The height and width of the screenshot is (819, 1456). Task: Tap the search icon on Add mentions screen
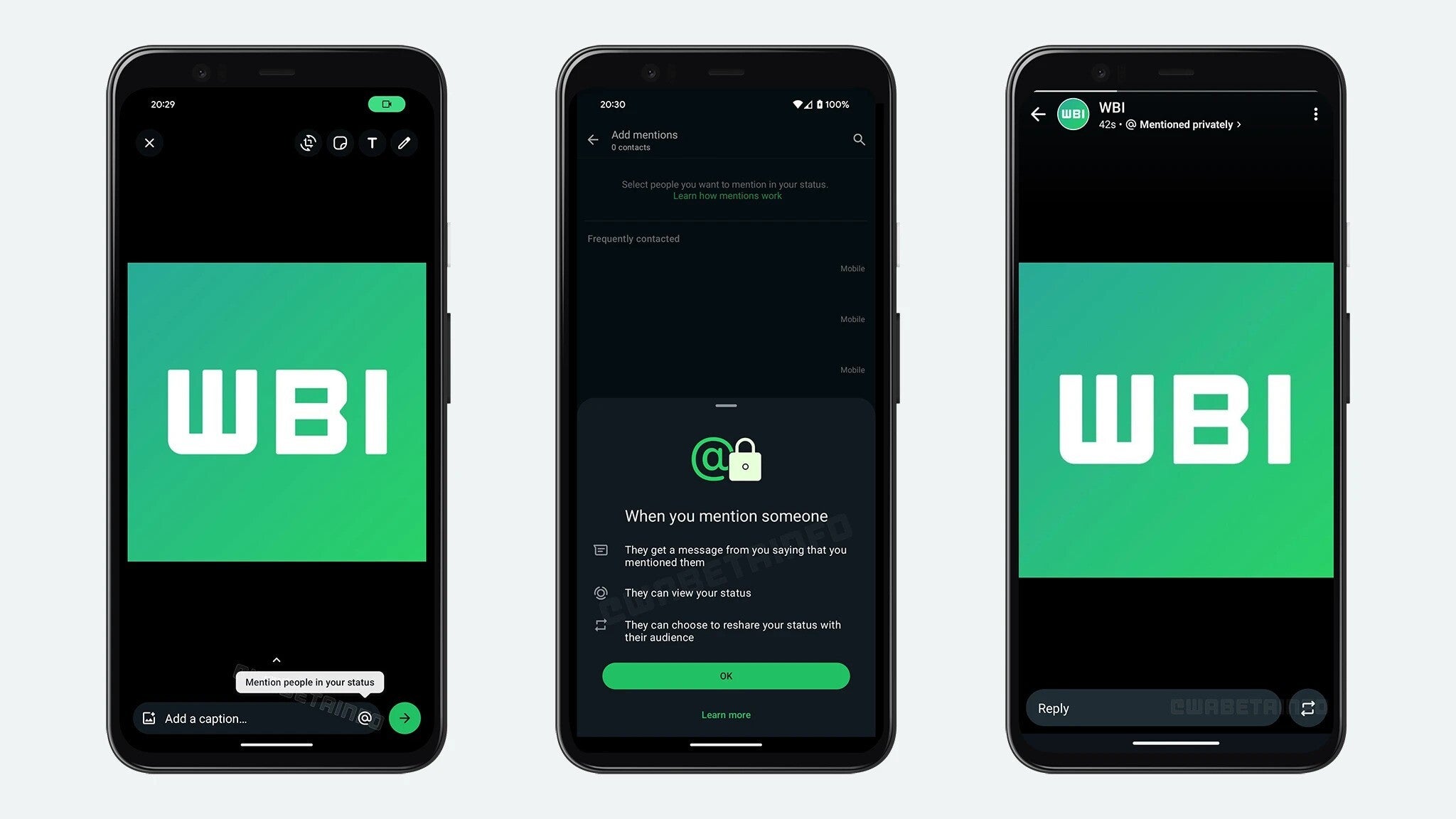[x=858, y=139]
